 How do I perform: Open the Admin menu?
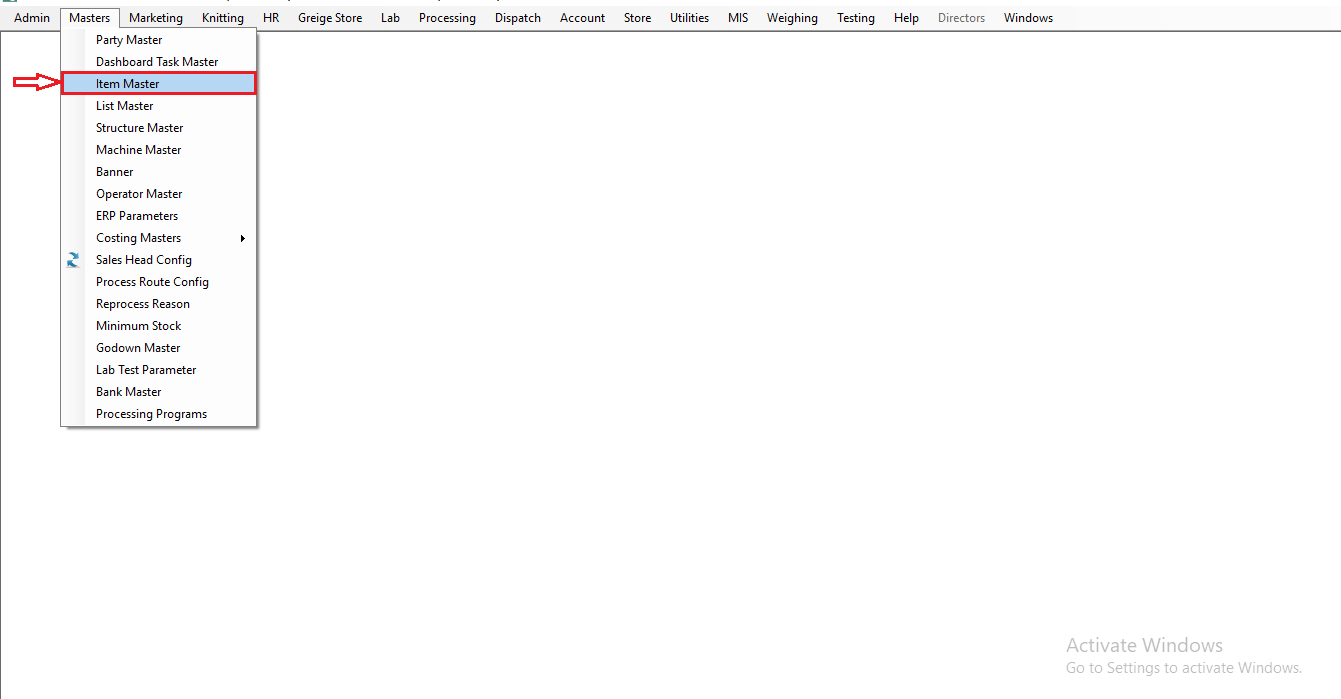[x=32, y=18]
